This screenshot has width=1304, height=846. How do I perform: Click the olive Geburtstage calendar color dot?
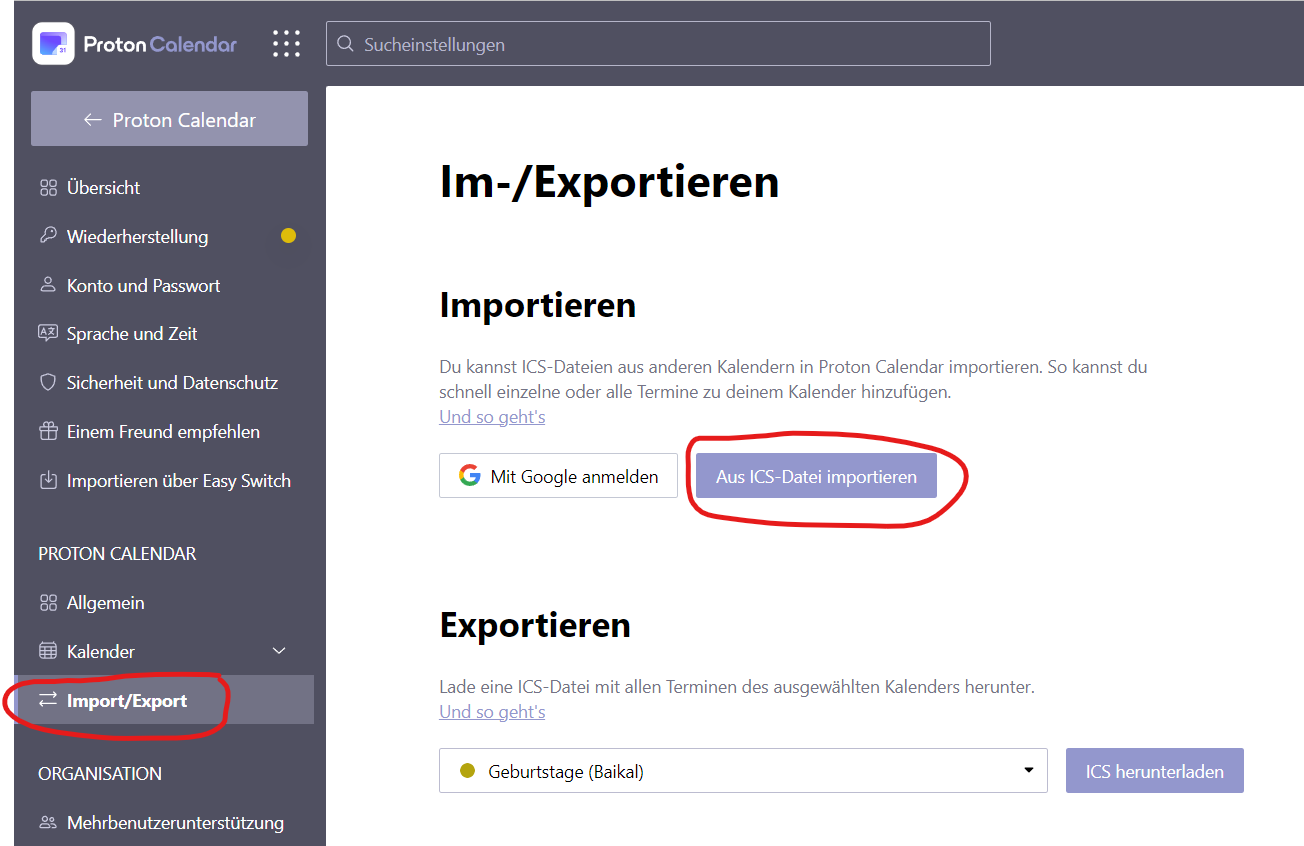466,771
